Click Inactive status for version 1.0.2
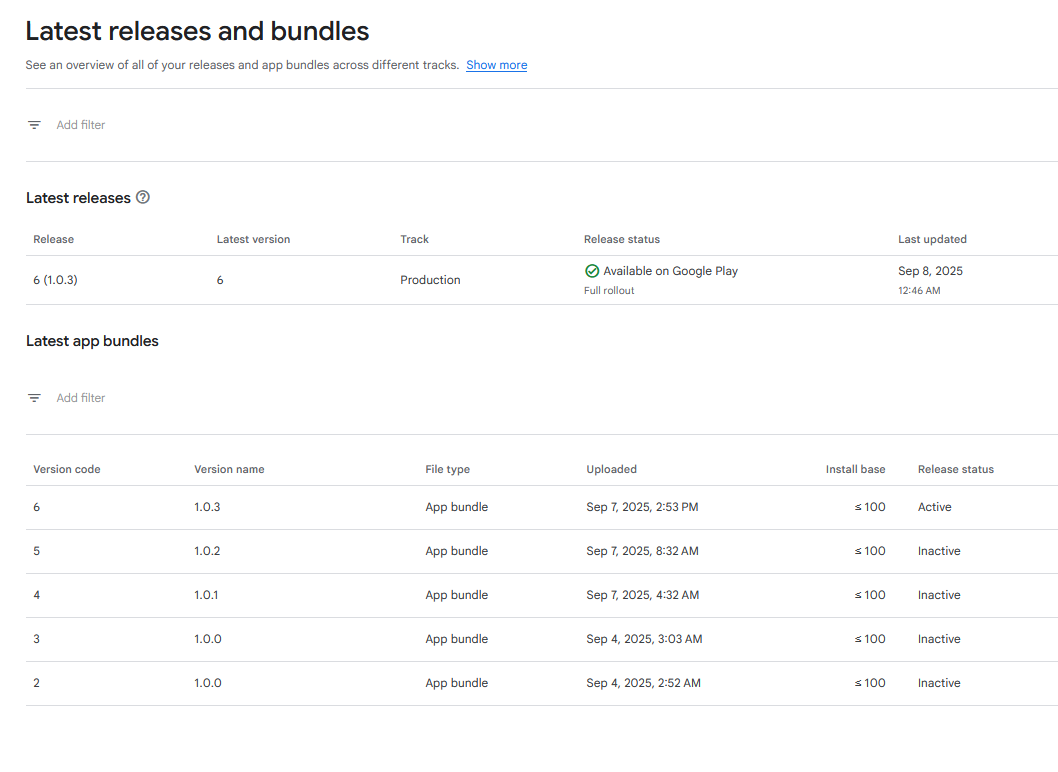This screenshot has height=772, width=1058. click(x=939, y=551)
